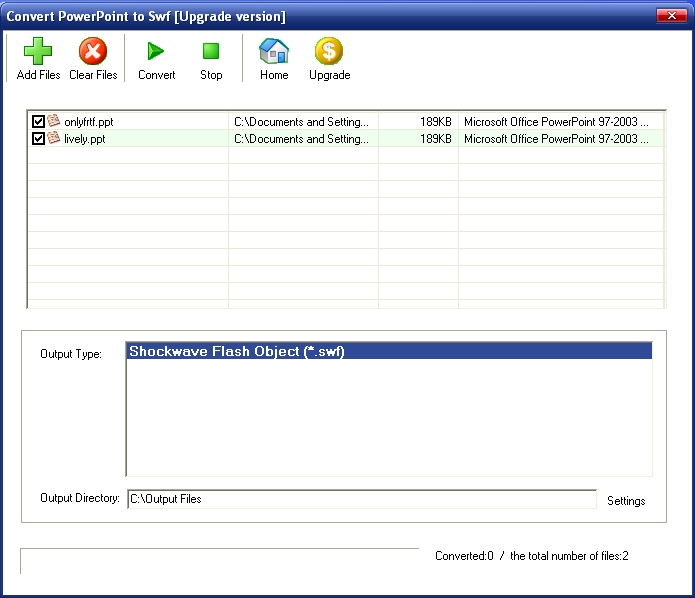The width and height of the screenshot is (695, 598).
Task: Select the onlyfrtf.ppt file name
Action: tap(89, 122)
